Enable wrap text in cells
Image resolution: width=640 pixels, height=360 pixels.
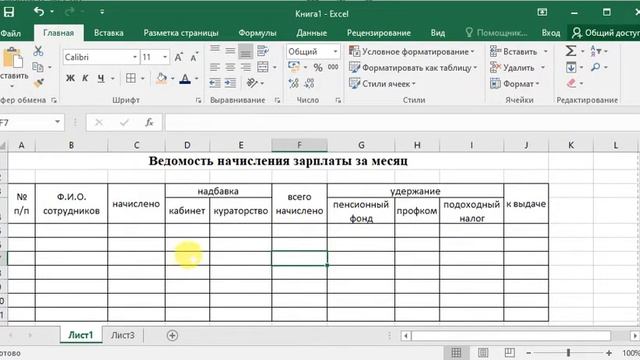pos(263,51)
